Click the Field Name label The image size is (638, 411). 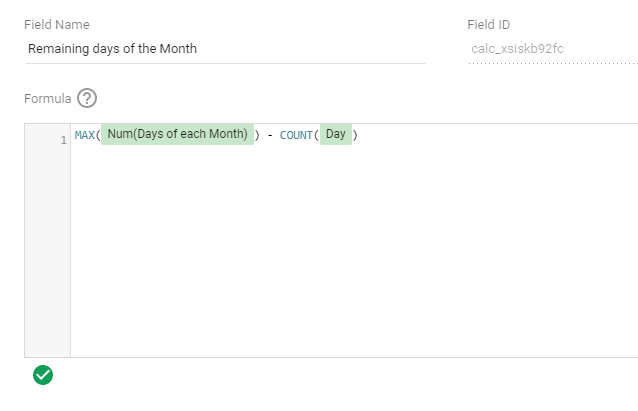[58, 23]
